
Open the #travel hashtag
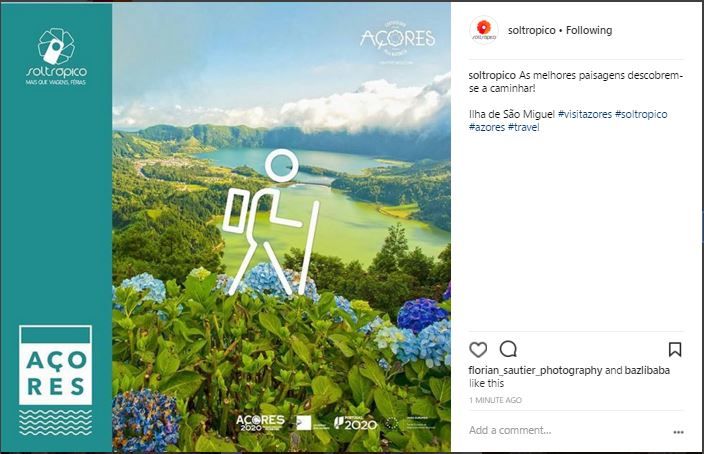point(524,127)
